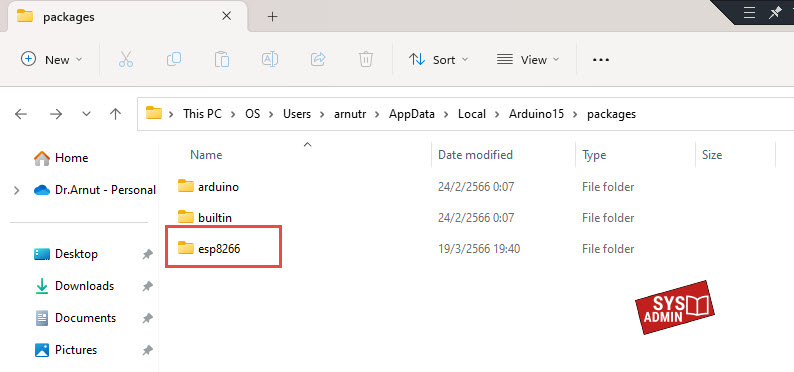The width and height of the screenshot is (794, 372).
Task: Select the arduino folder
Action: pyautogui.click(x=218, y=187)
